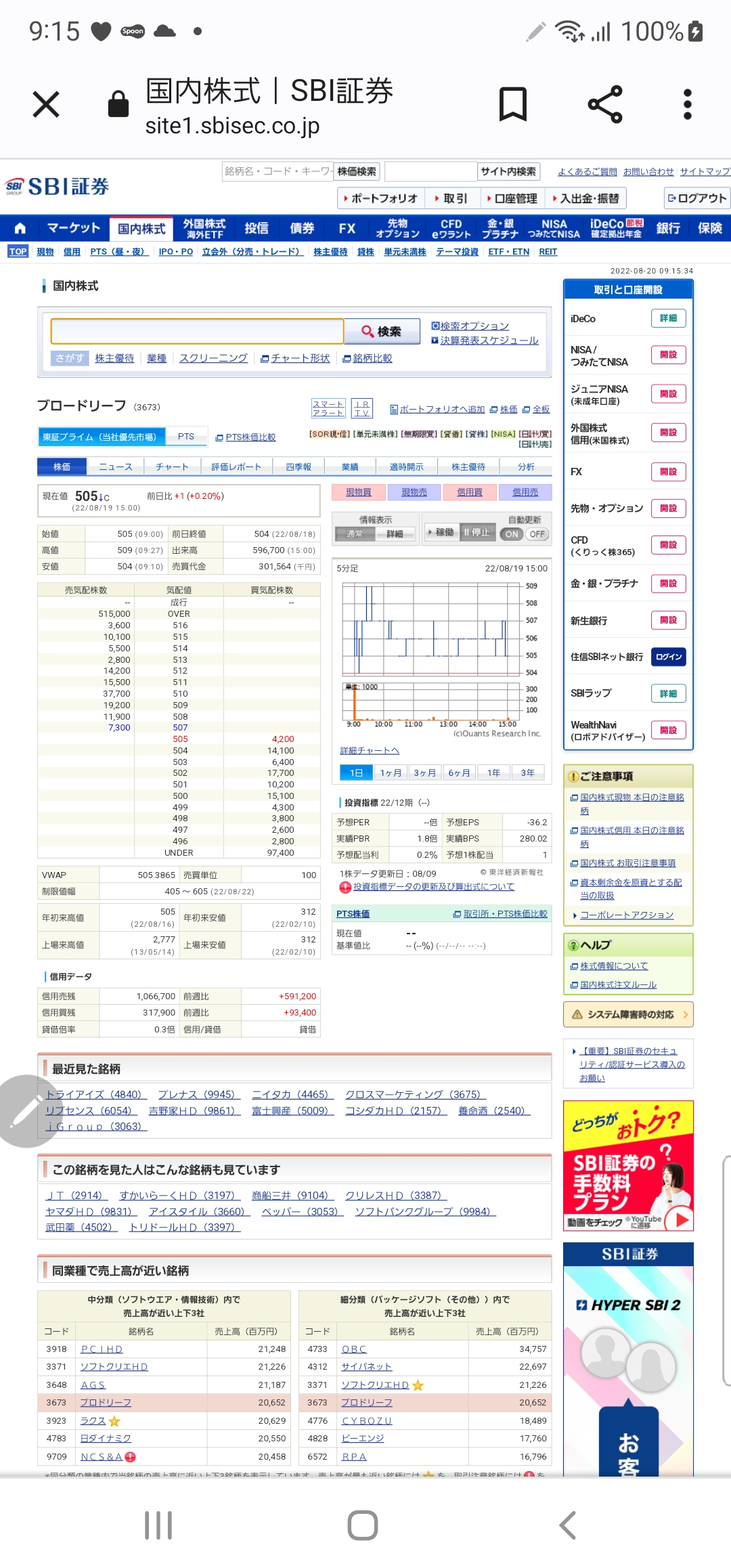Click the 信用売 button
The image size is (731, 1568).
(525, 492)
